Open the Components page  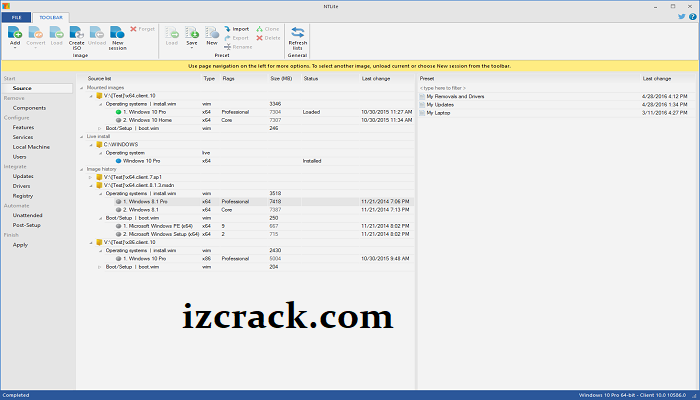click(29, 108)
